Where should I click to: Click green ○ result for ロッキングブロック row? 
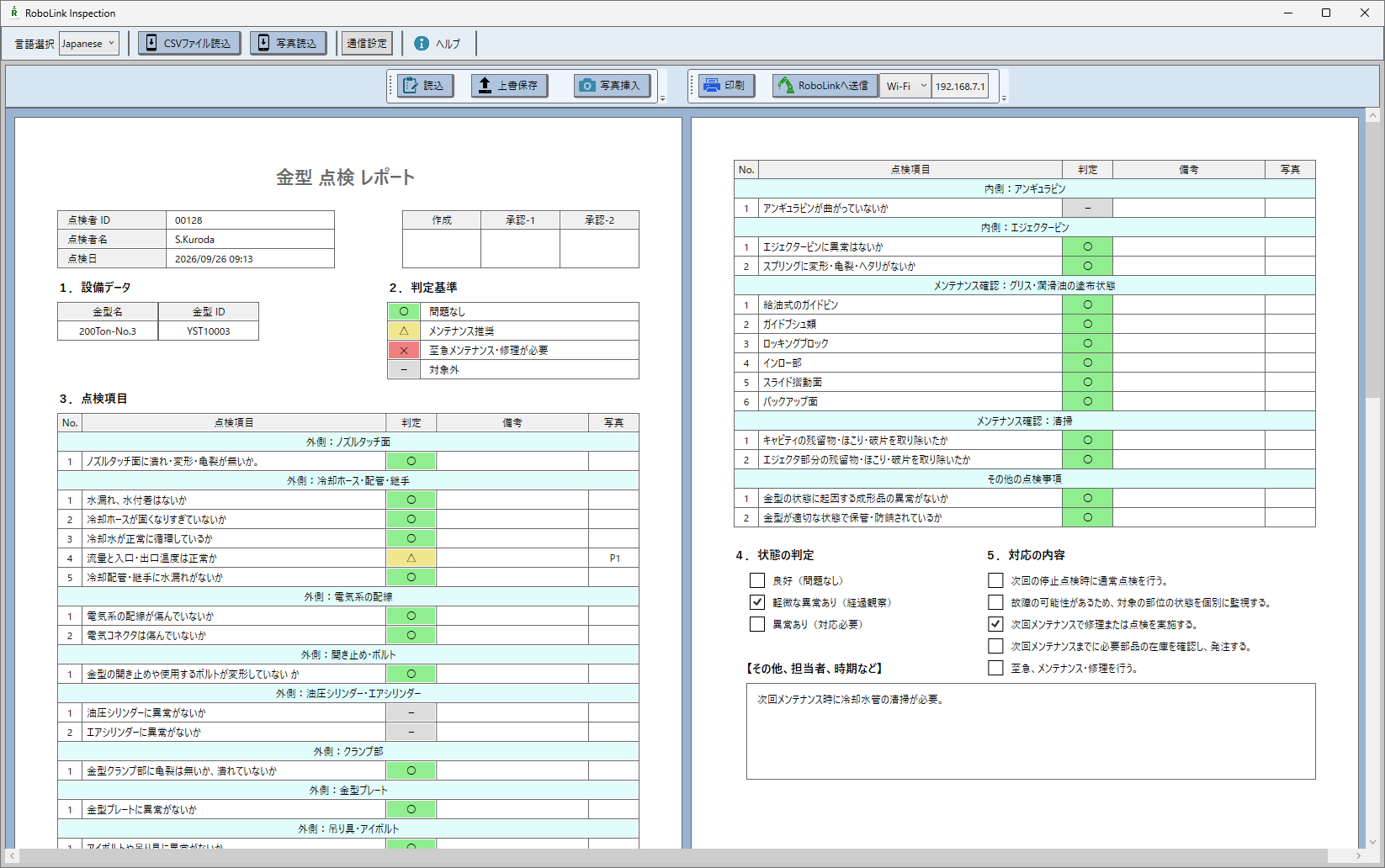(x=1088, y=343)
